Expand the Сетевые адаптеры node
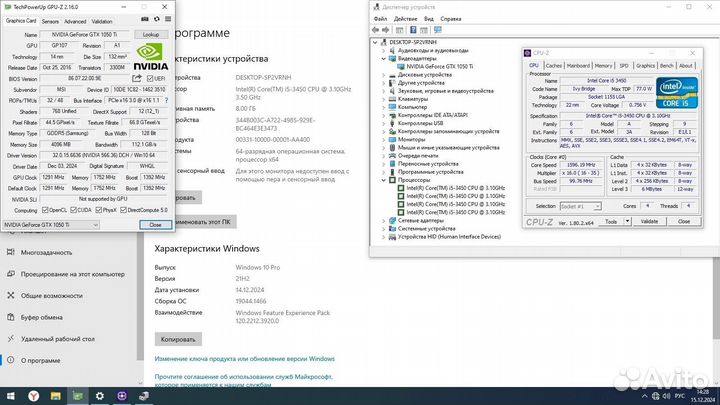The width and height of the screenshot is (720, 405). (383, 220)
